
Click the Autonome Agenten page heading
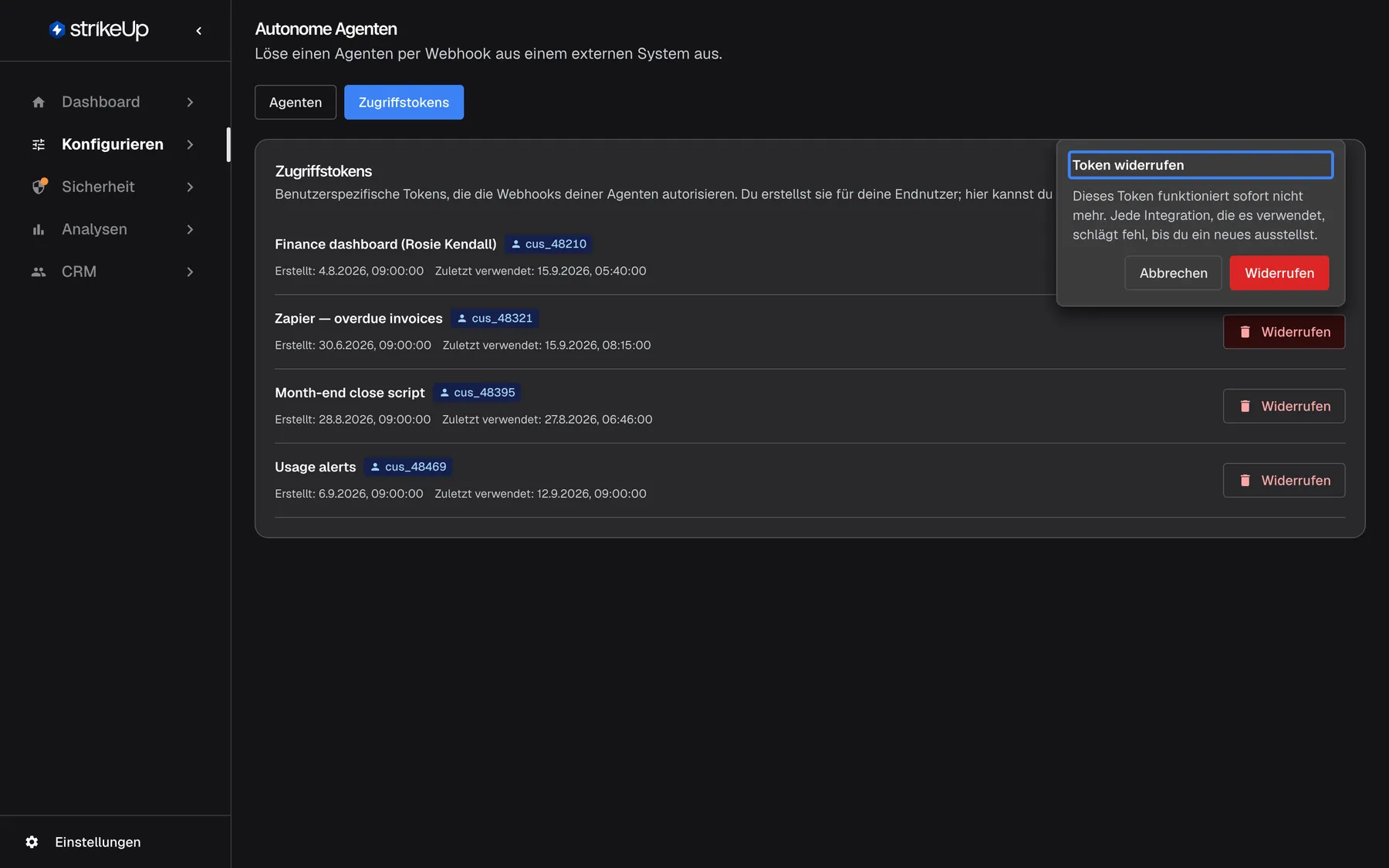(x=326, y=29)
